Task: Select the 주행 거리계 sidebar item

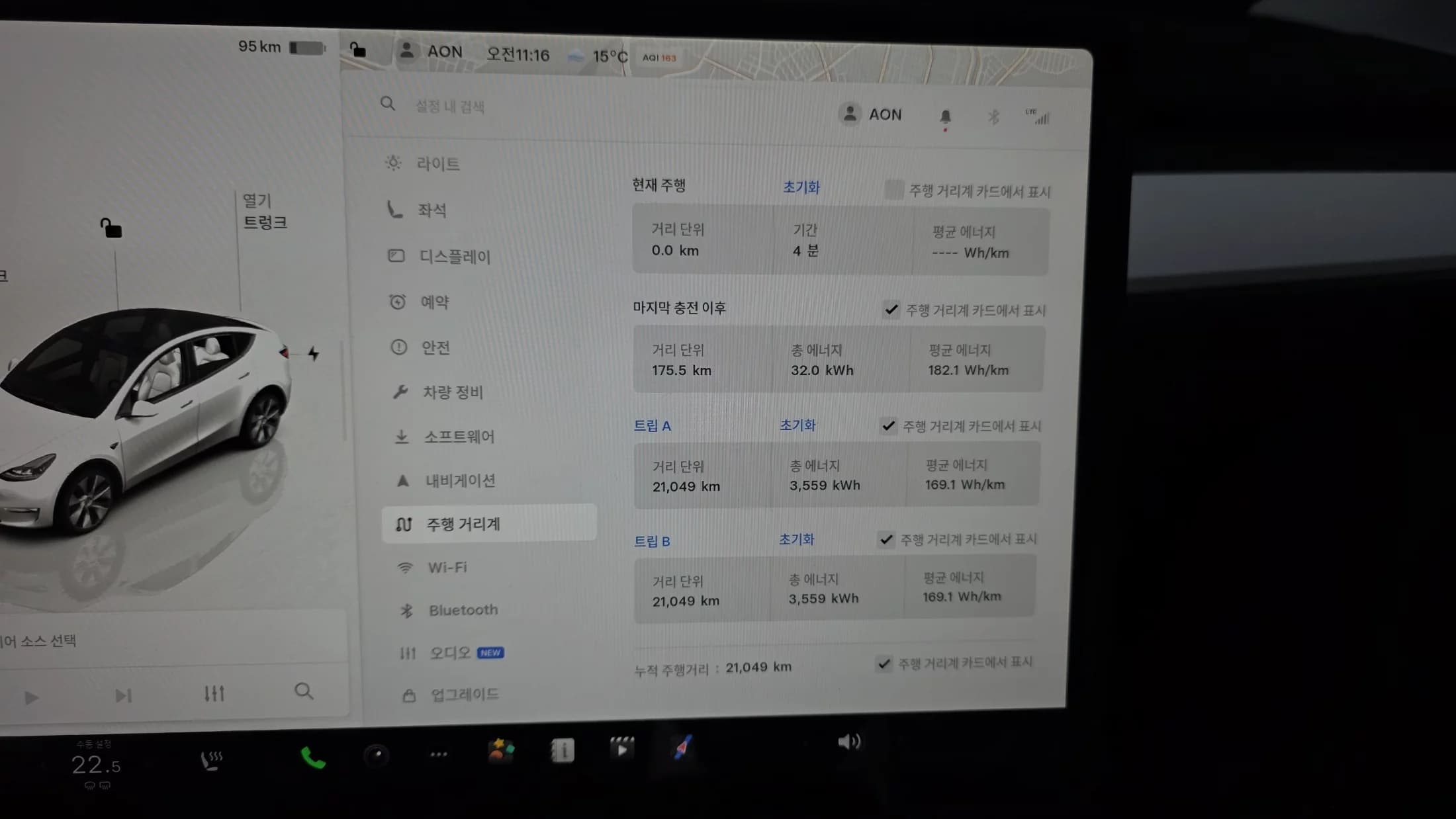Action: tap(489, 524)
